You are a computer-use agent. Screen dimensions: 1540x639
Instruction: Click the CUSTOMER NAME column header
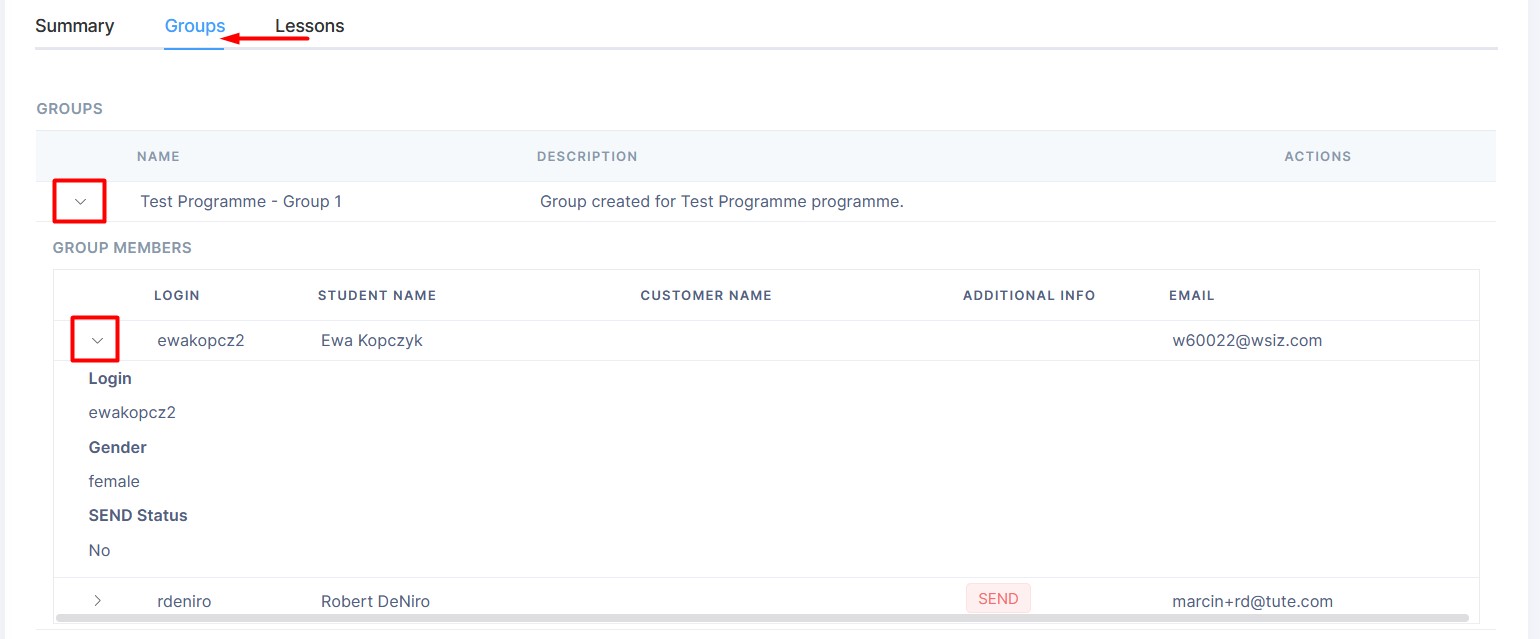[x=706, y=296]
